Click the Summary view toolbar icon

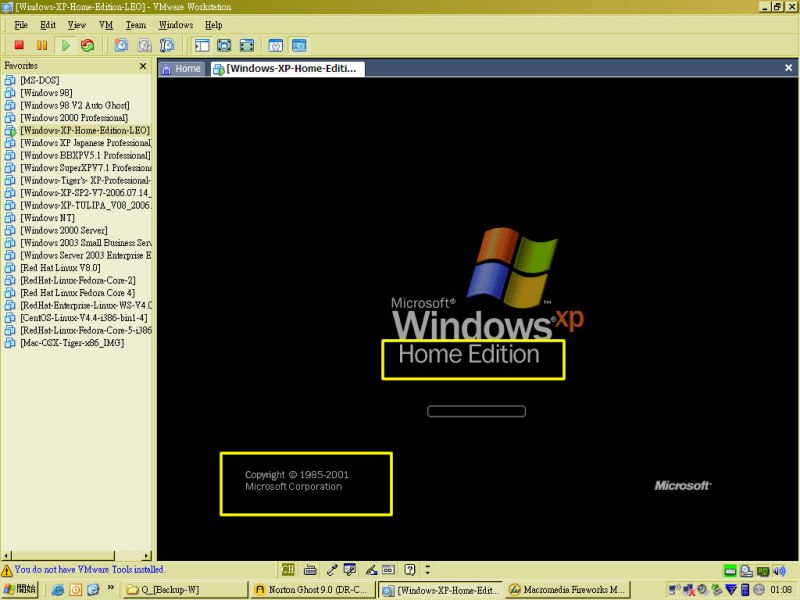coord(276,45)
